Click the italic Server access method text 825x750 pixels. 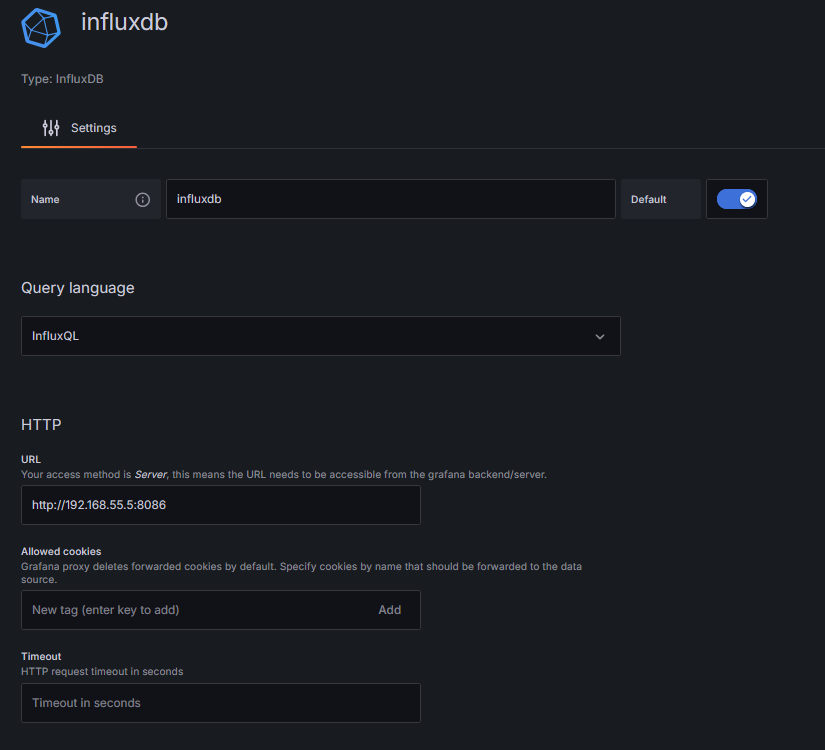click(150, 474)
